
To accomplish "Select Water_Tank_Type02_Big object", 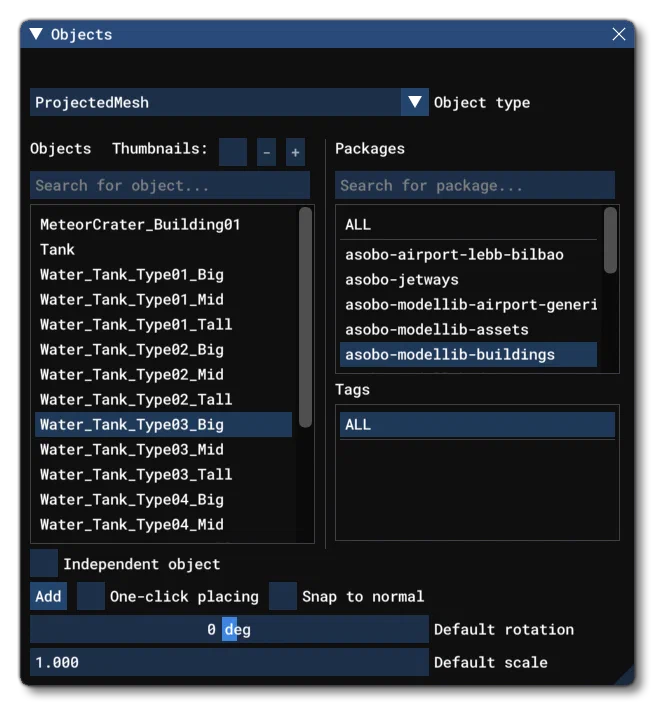I will click(x=163, y=349).
